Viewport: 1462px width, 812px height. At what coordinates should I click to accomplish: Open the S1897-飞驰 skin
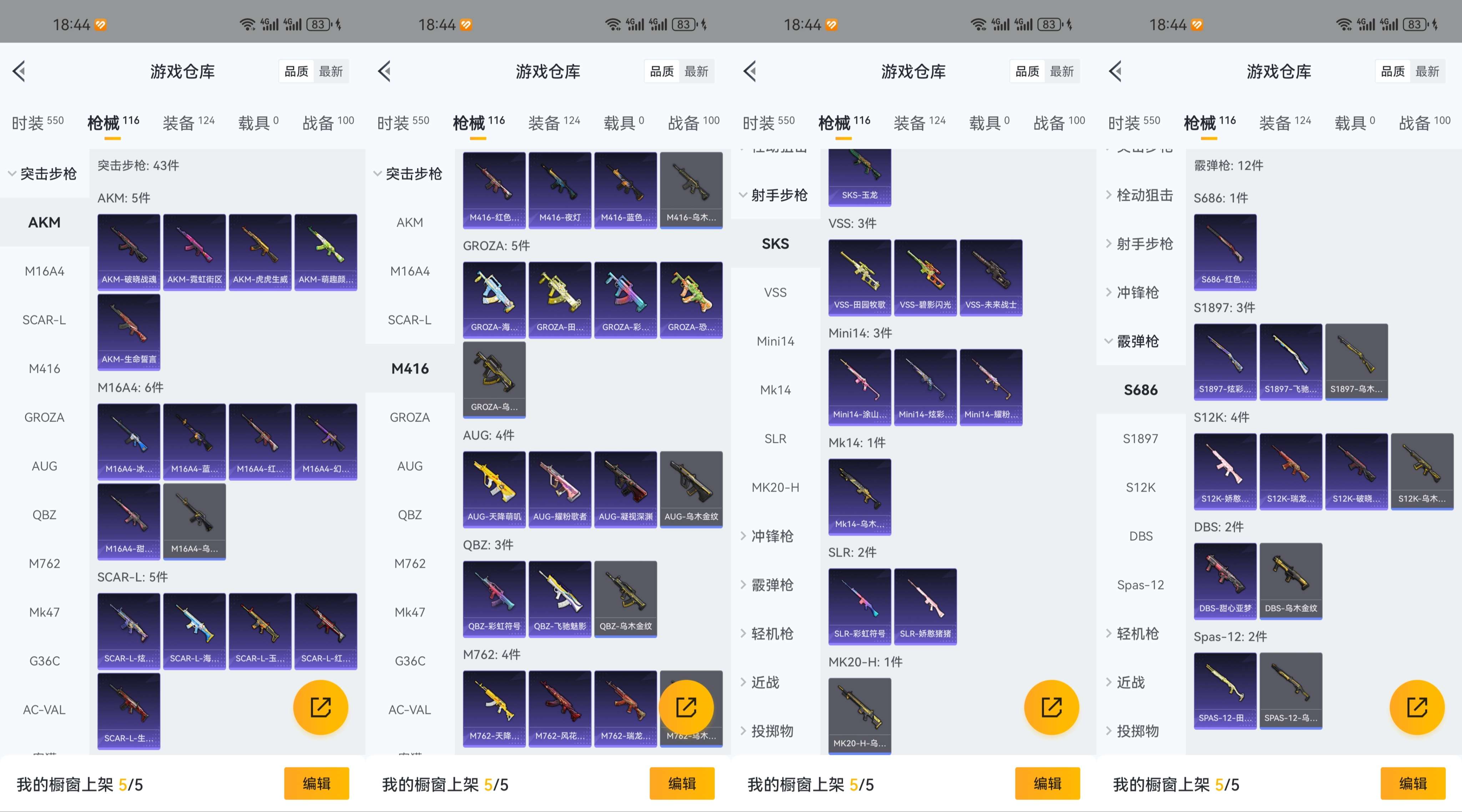[x=1291, y=362]
